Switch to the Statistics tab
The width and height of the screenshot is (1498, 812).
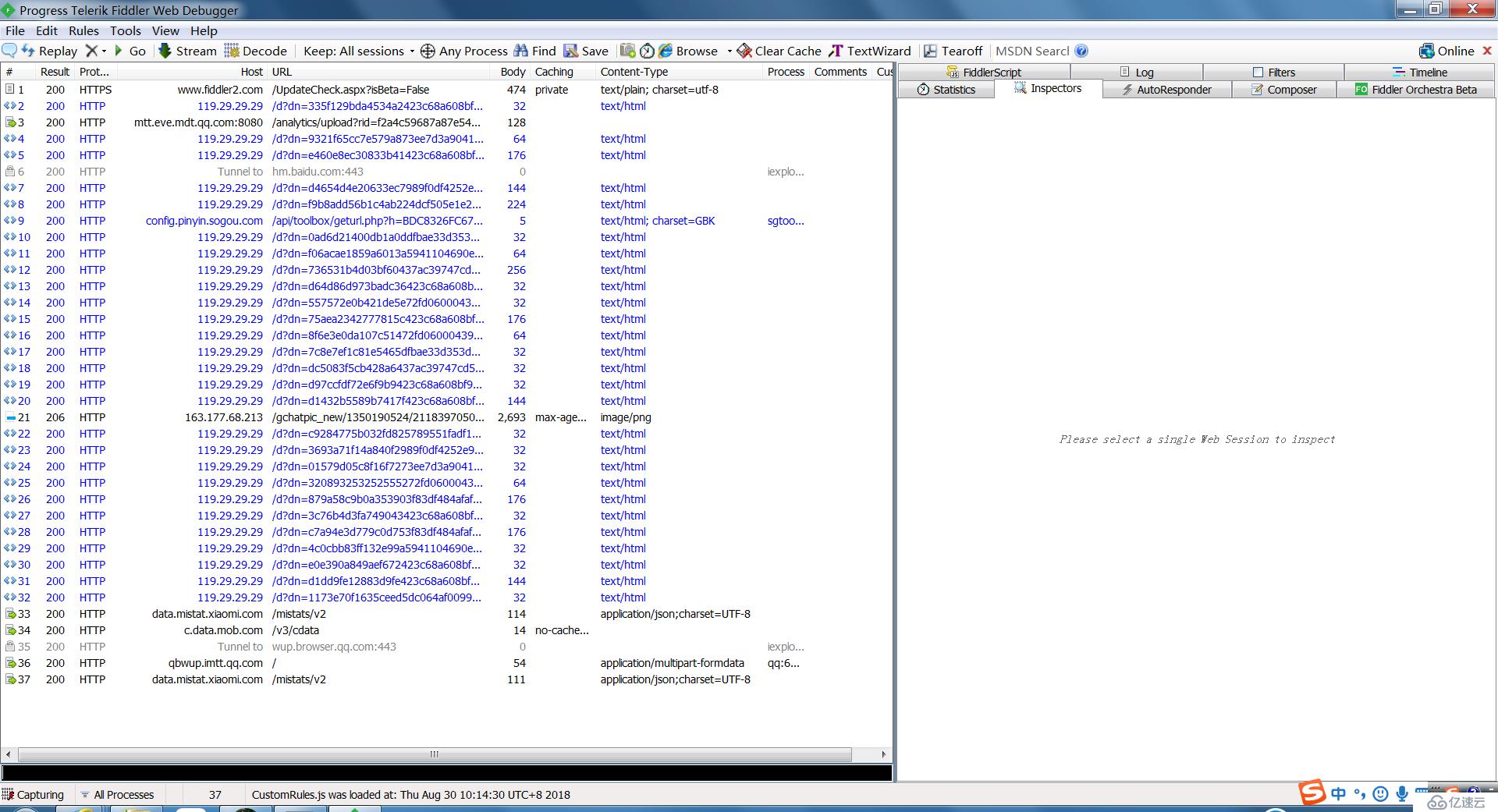click(946, 89)
